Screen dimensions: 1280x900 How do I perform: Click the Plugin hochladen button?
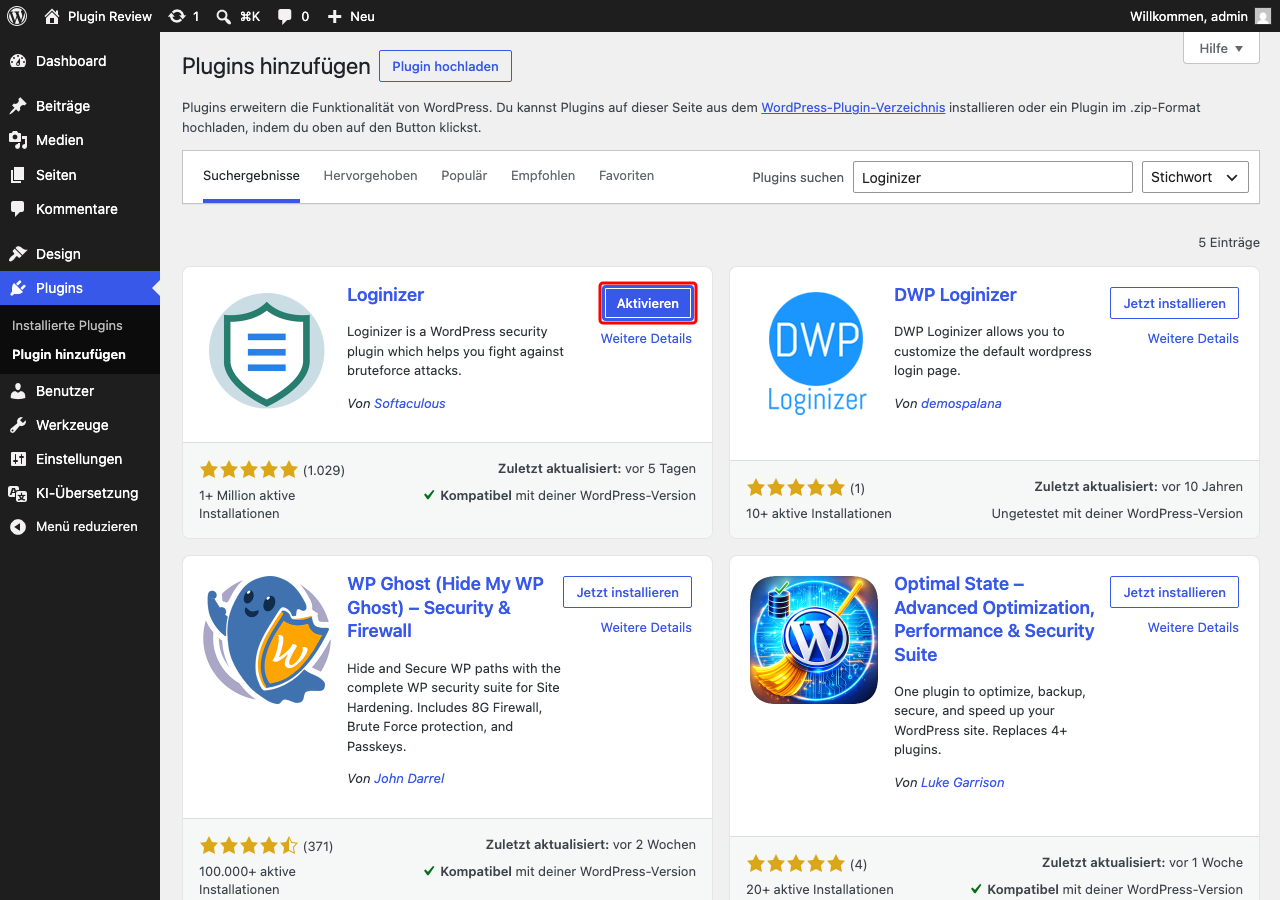point(445,66)
